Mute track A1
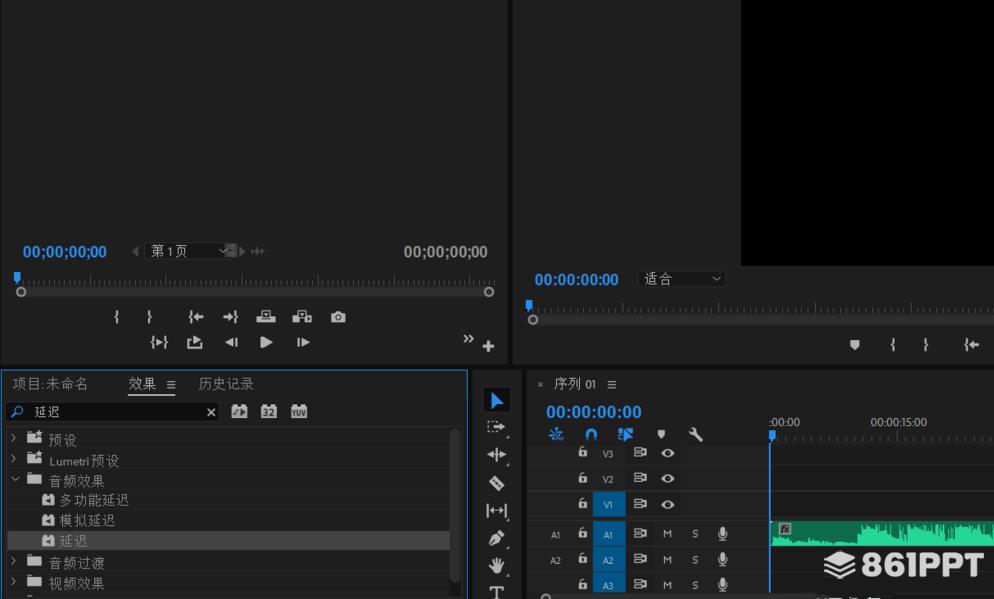994x599 pixels. (x=668, y=534)
